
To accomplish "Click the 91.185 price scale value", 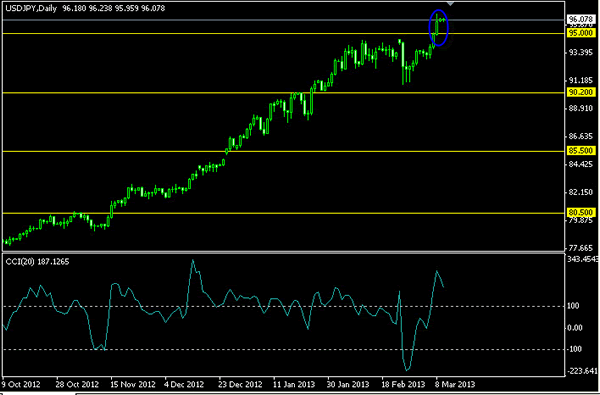I will click(581, 81).
